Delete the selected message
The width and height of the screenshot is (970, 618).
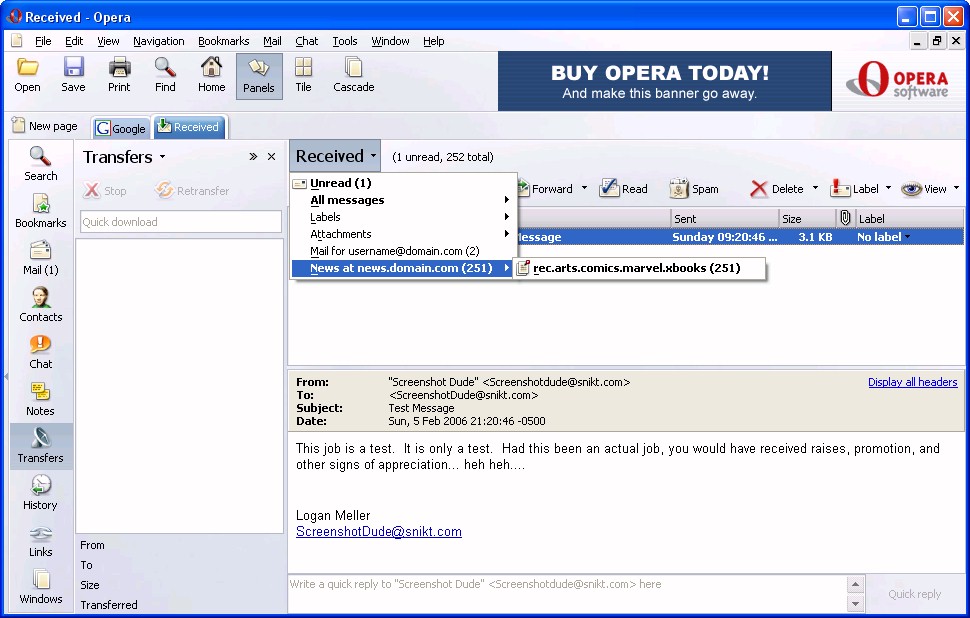(x=777, y=189)
